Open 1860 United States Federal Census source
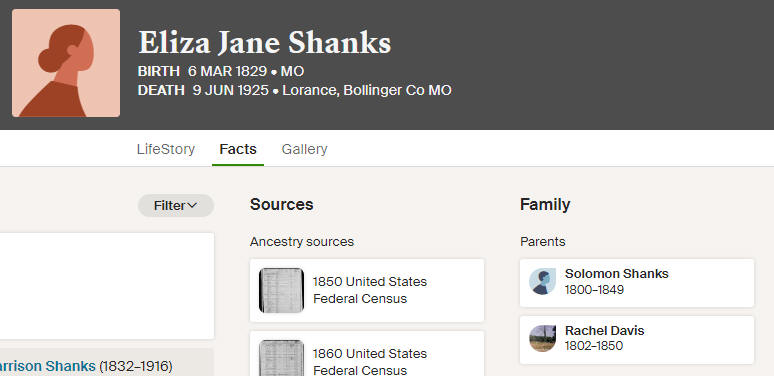The height and width of the screenshot is (376, 774). tap(367, 354)
